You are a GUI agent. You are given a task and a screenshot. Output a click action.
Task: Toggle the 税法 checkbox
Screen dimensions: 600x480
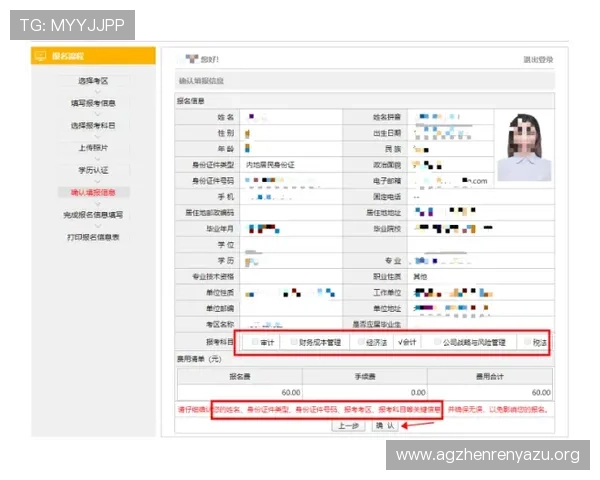point(528,342)
